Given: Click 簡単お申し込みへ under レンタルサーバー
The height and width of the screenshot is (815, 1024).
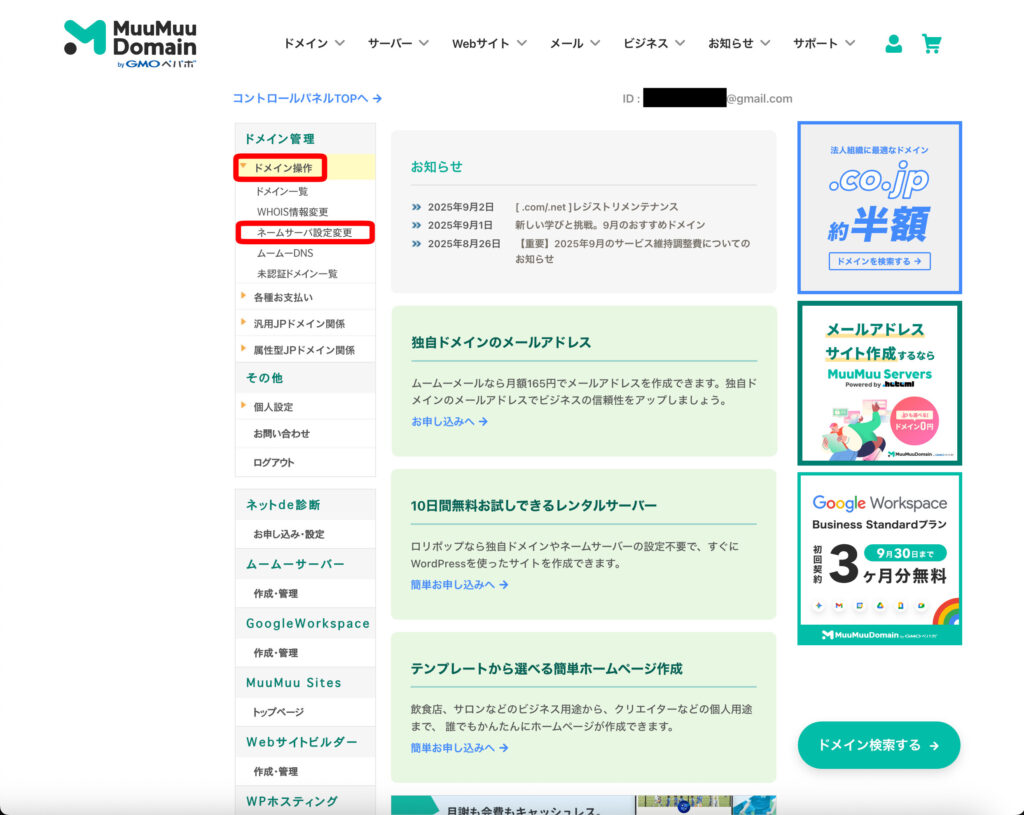Looking at the screenshot, I should point(459,584).
